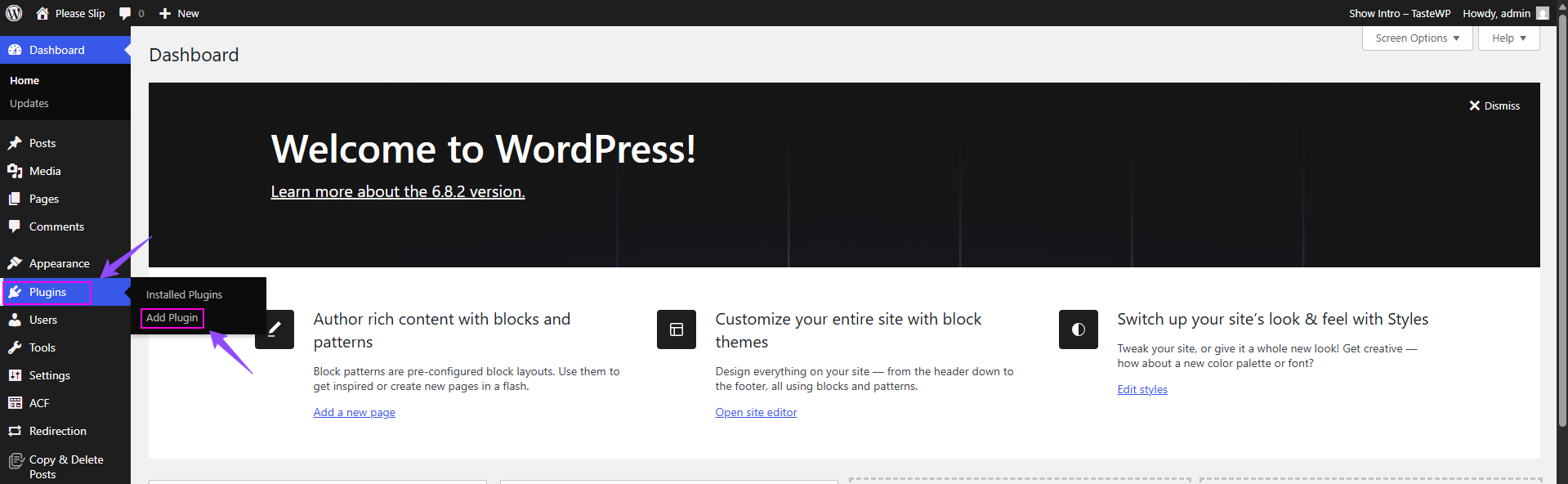1568x484 pixels.
Task: Click the Media icon in sidebar
Action: pos(15,171)
